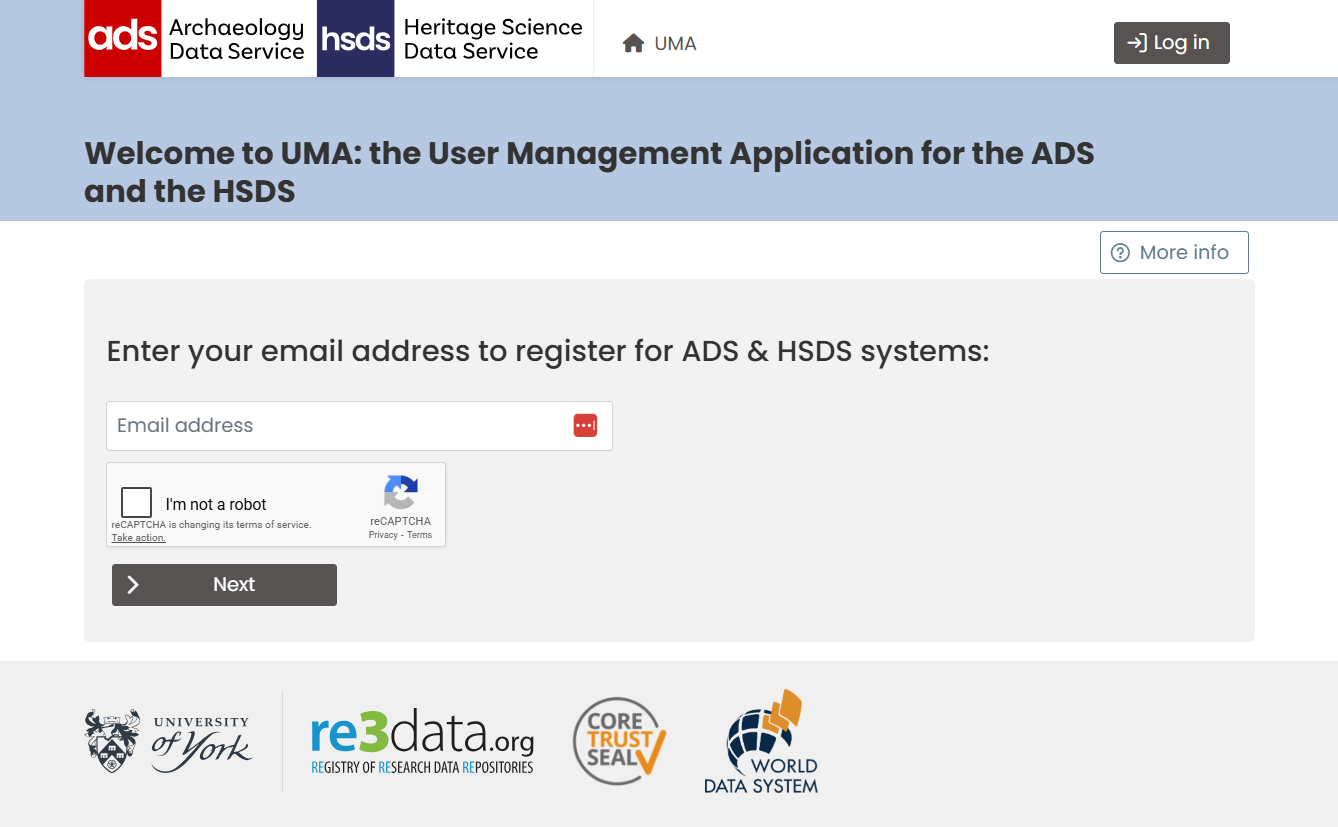Open the reCAPTCHA Terms link
Image resolution: width=1338 pixels, height=827 pixels.
[417, 534]
